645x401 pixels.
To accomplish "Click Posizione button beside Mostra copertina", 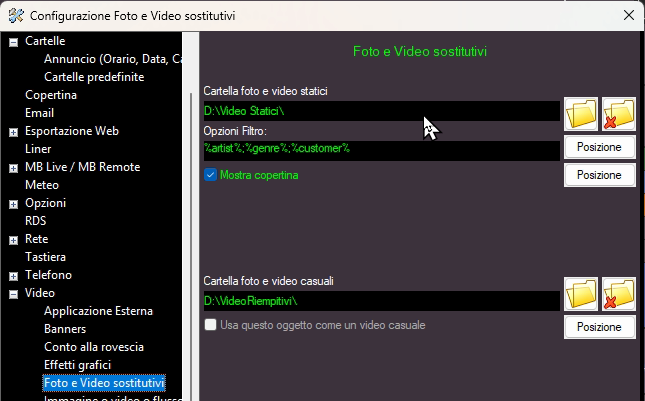I will 599,175.
